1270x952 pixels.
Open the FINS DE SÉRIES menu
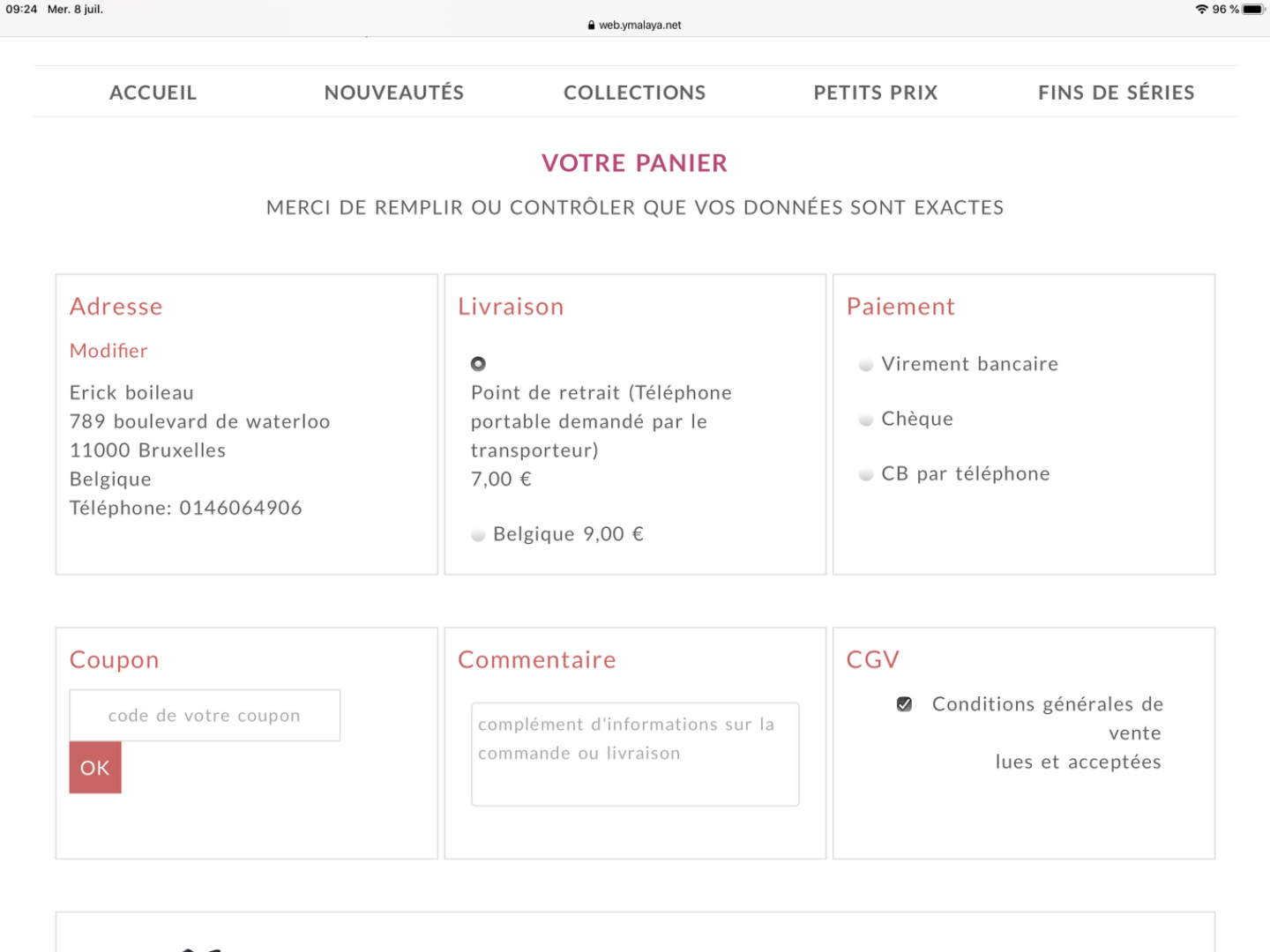tap(1117, 93)
